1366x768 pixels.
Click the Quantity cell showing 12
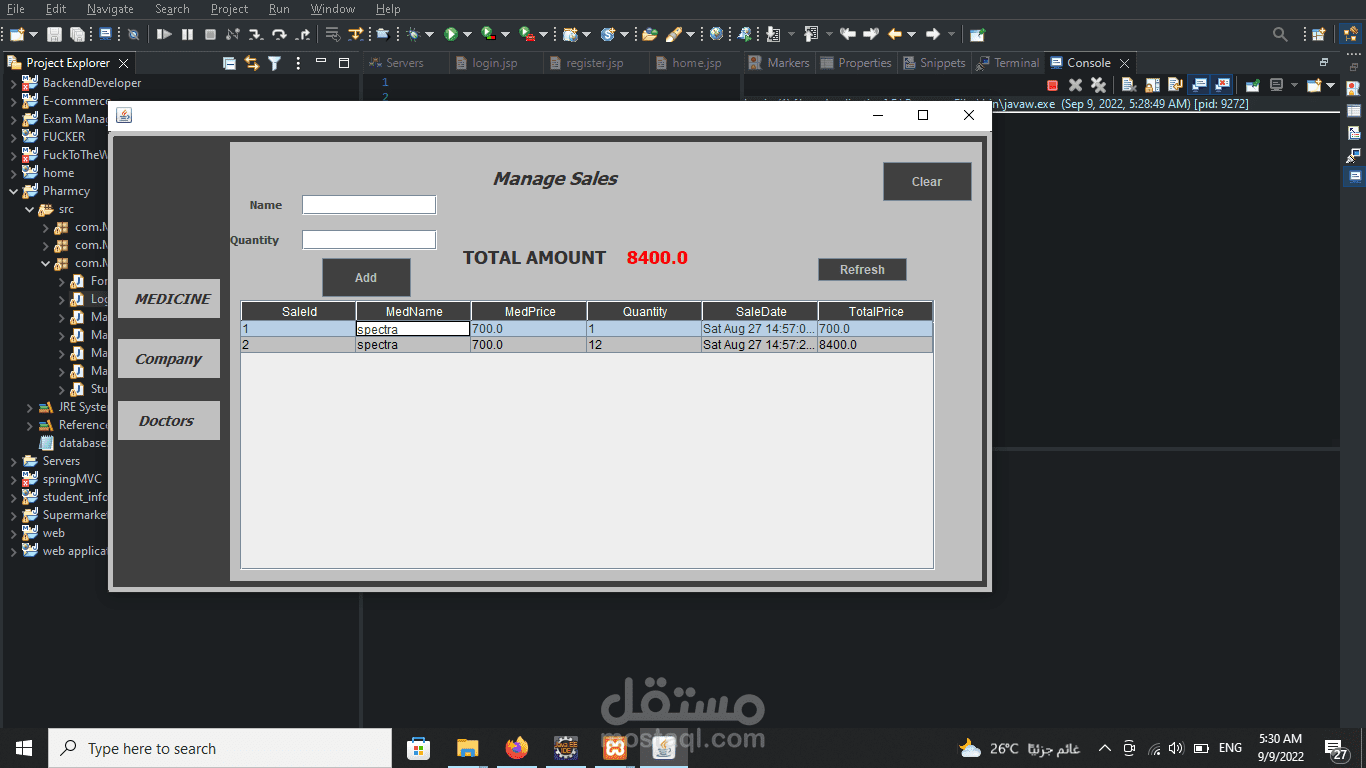(x=644, y=345)
